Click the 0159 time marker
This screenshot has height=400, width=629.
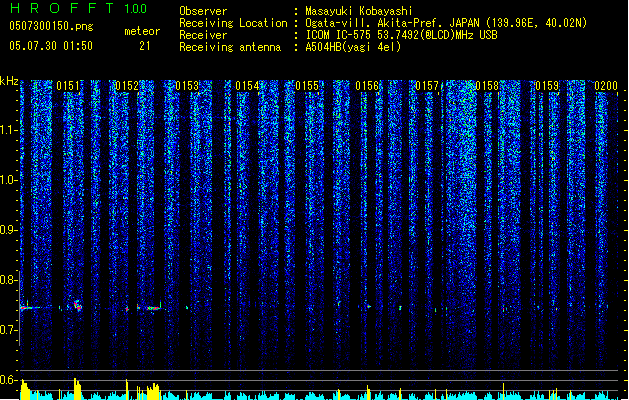547,86
